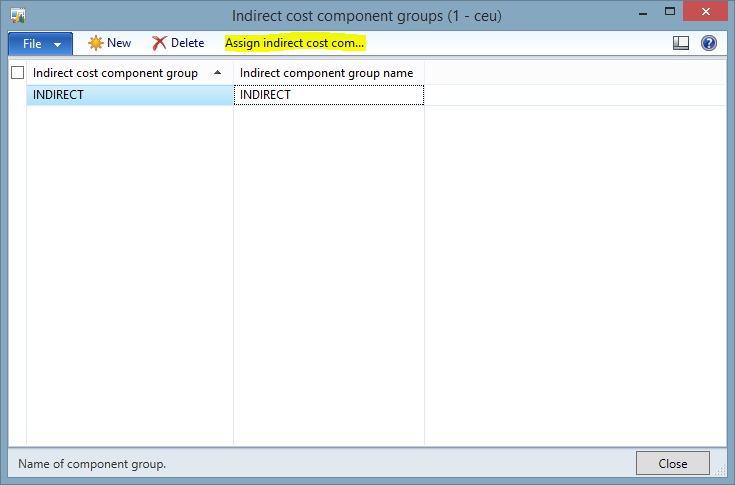The height and width of the screenshot is (485, 735).
Task: Toggle the view layout icon
Action: [681, 43]
